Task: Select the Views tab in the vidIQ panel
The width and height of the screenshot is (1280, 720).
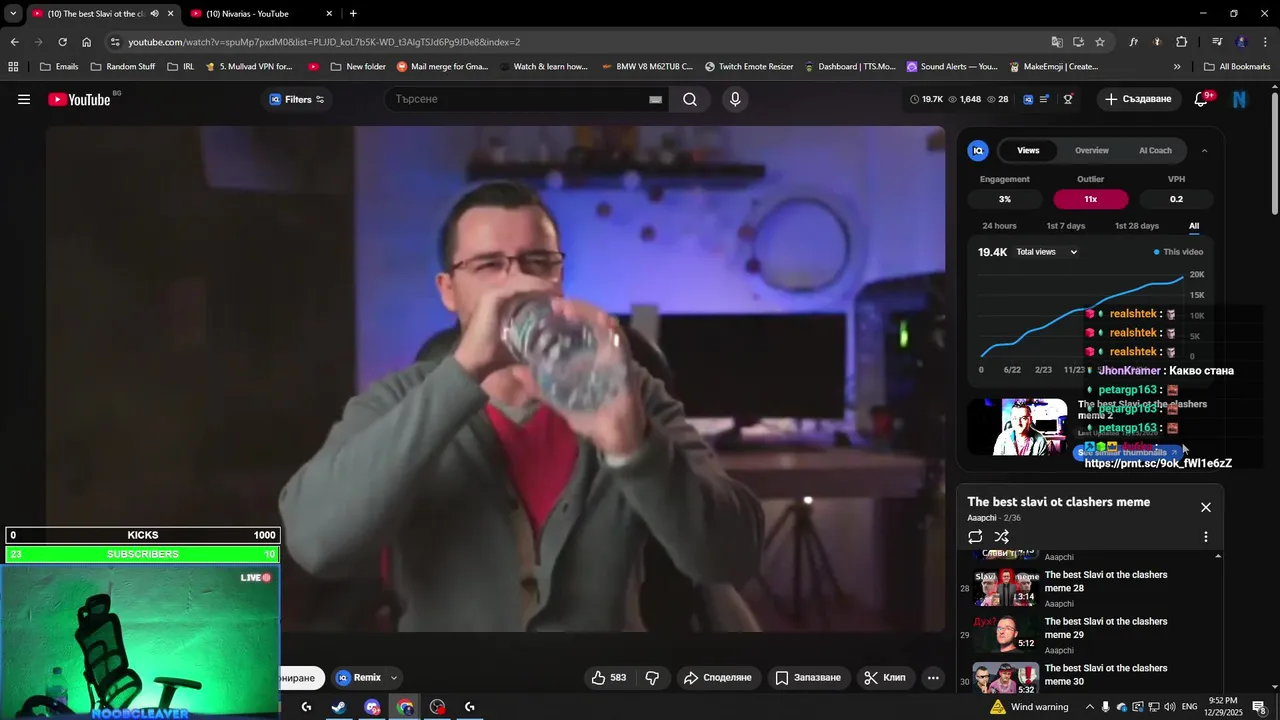Action: (1028, 150)
